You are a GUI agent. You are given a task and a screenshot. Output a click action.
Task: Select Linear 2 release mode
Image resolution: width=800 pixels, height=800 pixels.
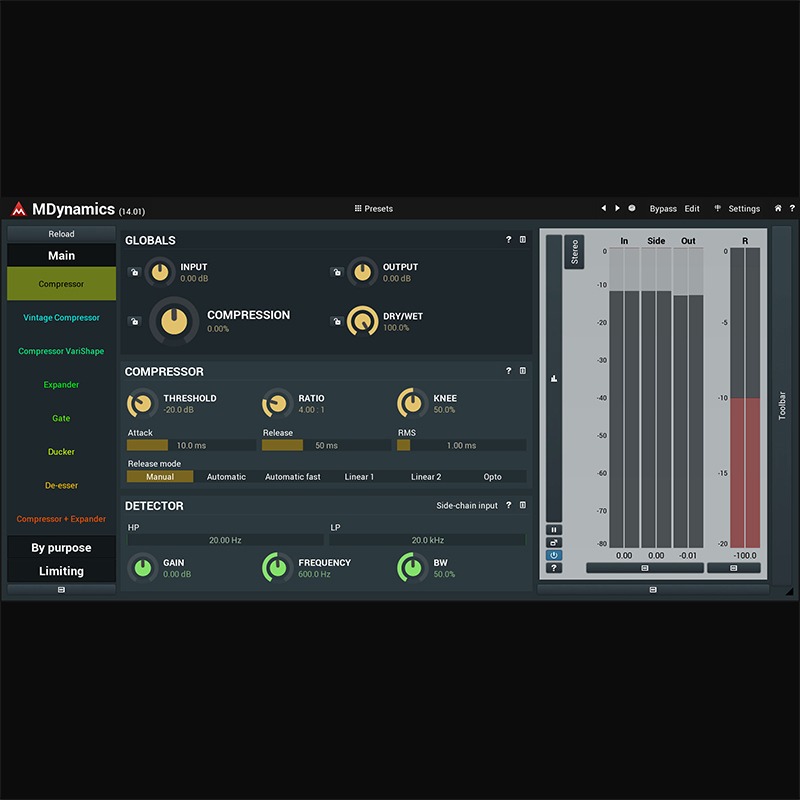426,477
